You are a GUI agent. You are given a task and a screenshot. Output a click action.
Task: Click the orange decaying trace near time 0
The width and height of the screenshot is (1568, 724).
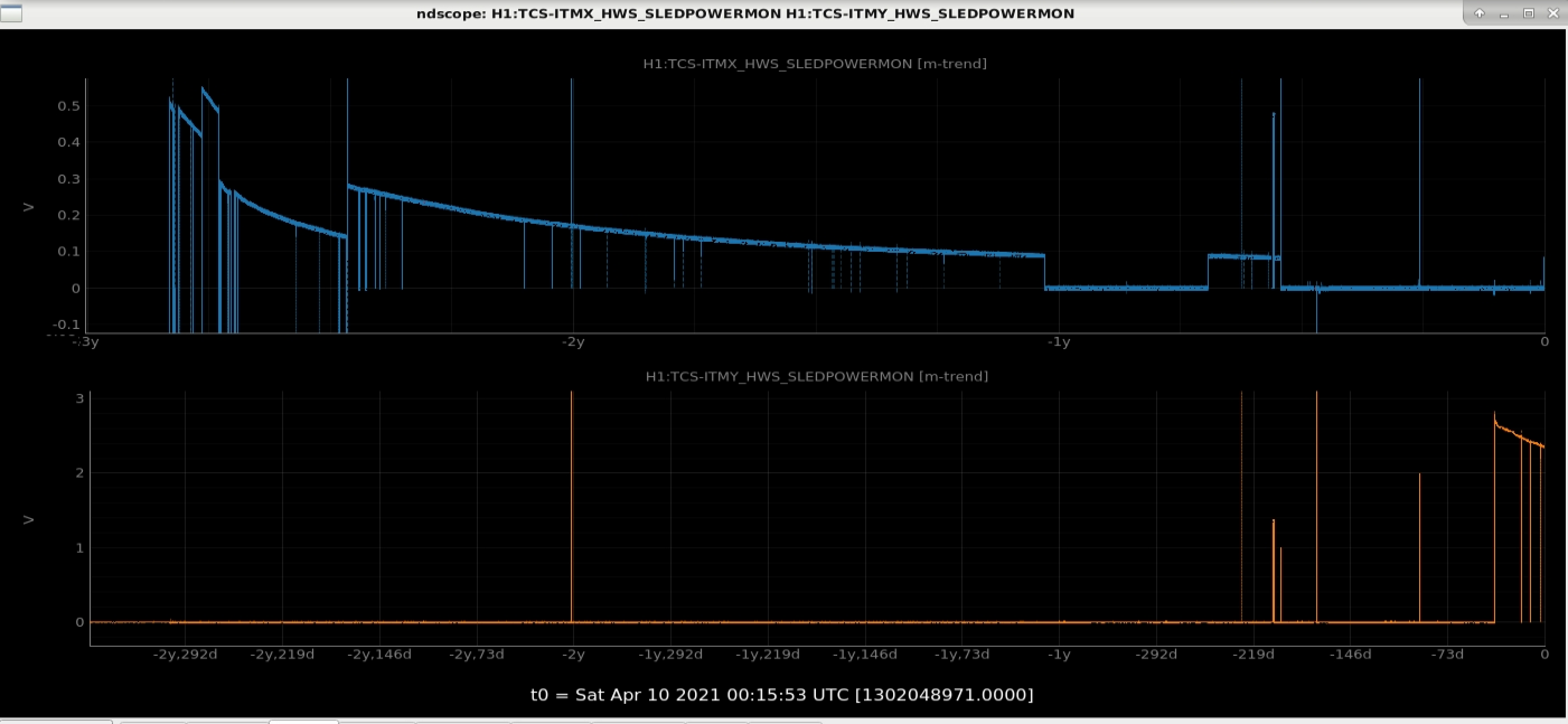[1519, 435]
